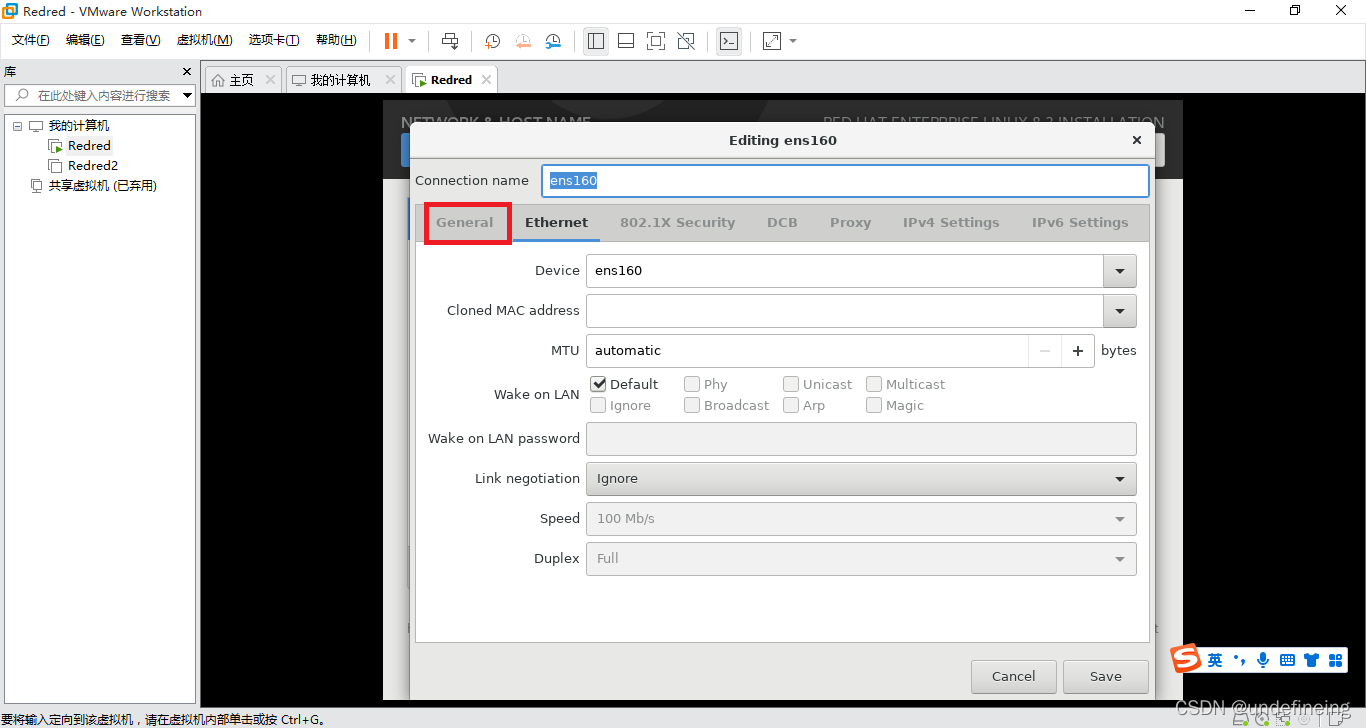Image resolution: width=1366 pixels, height=728 pixels.
Task: Click the stretch guest display icon
Action: pos(772,41)
